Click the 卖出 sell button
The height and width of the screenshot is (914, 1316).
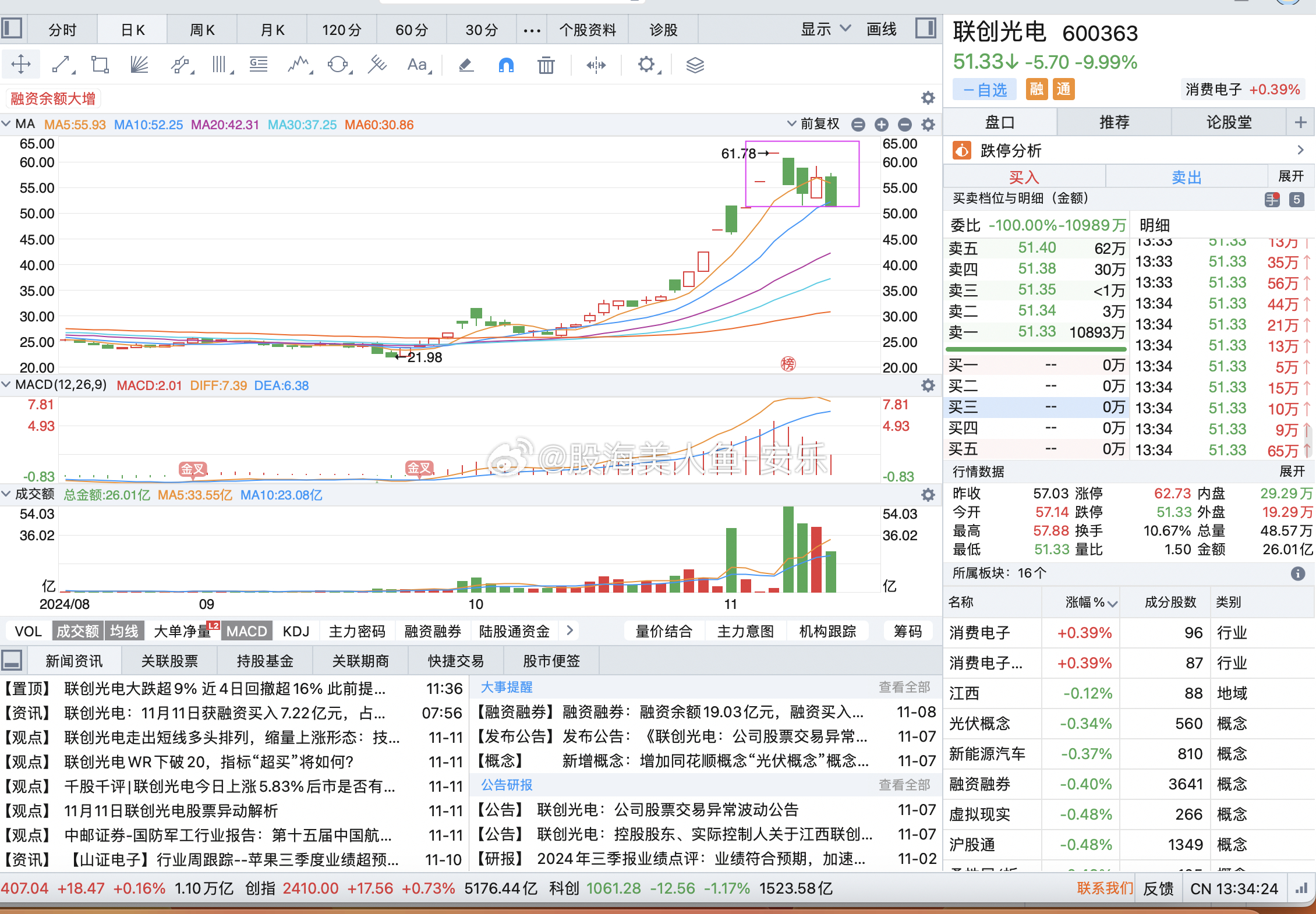pyautogui.click(x=1187, y=176)
